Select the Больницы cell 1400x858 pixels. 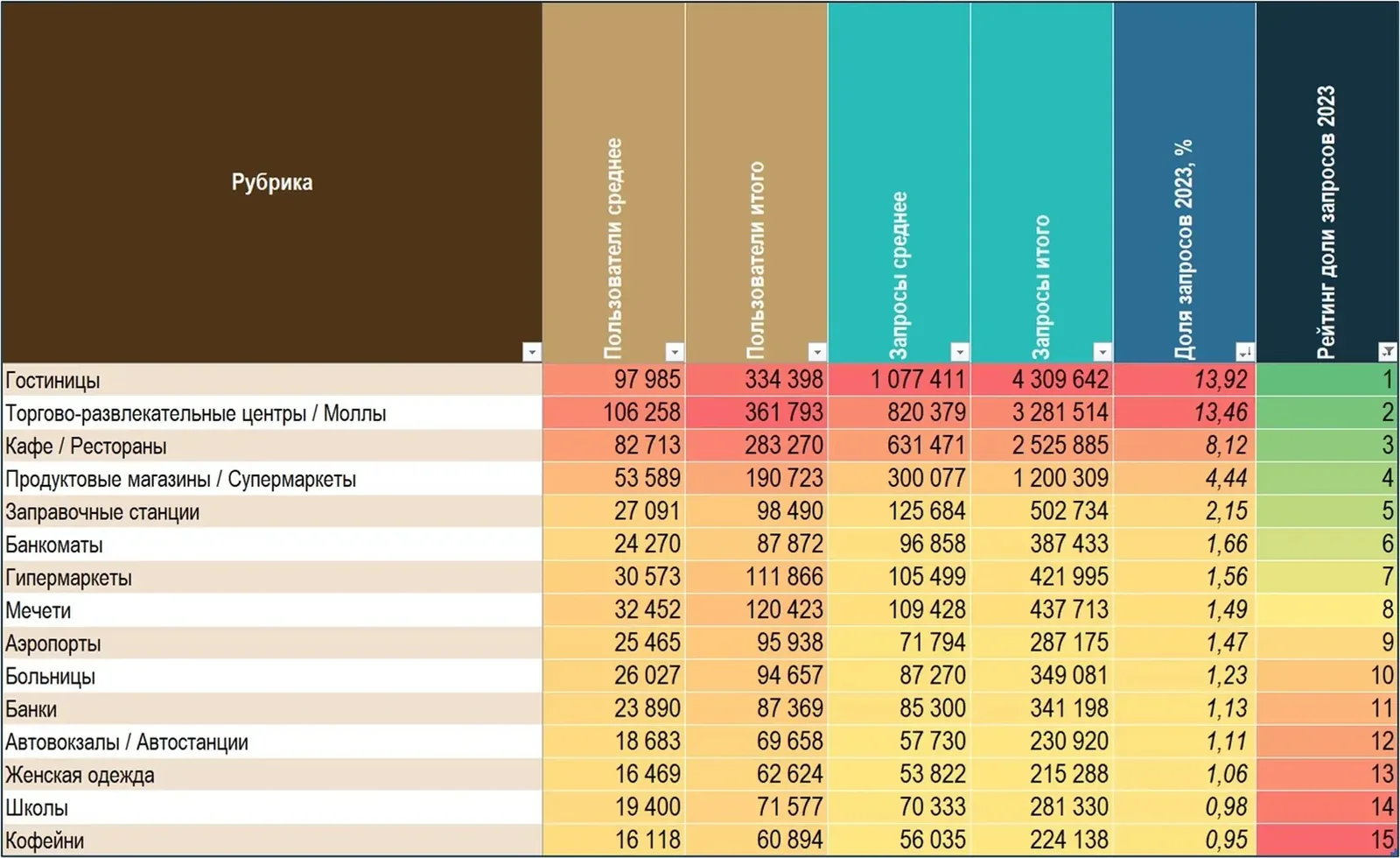pos(272,676)
